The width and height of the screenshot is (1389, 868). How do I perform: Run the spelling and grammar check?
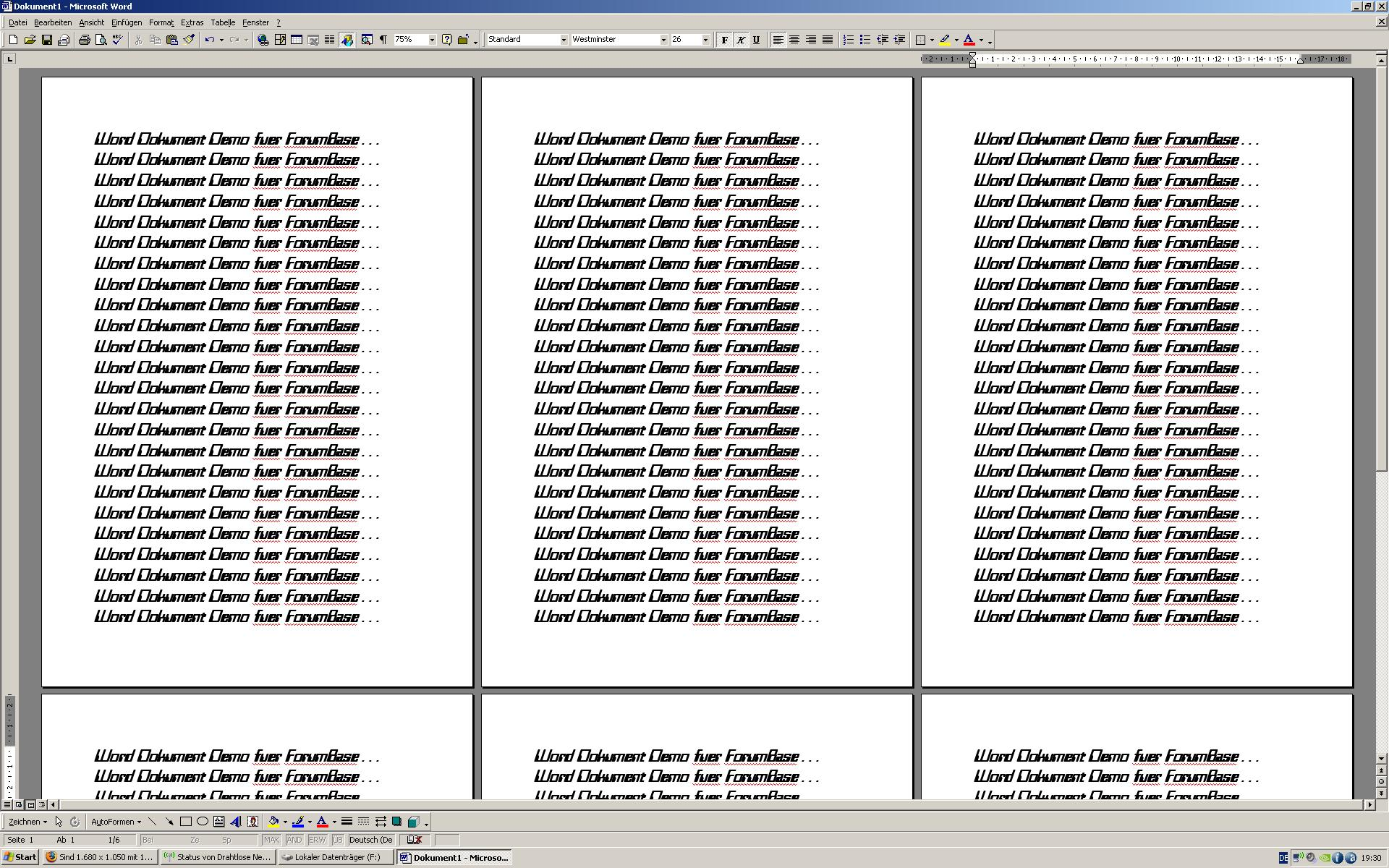point(117,40)
